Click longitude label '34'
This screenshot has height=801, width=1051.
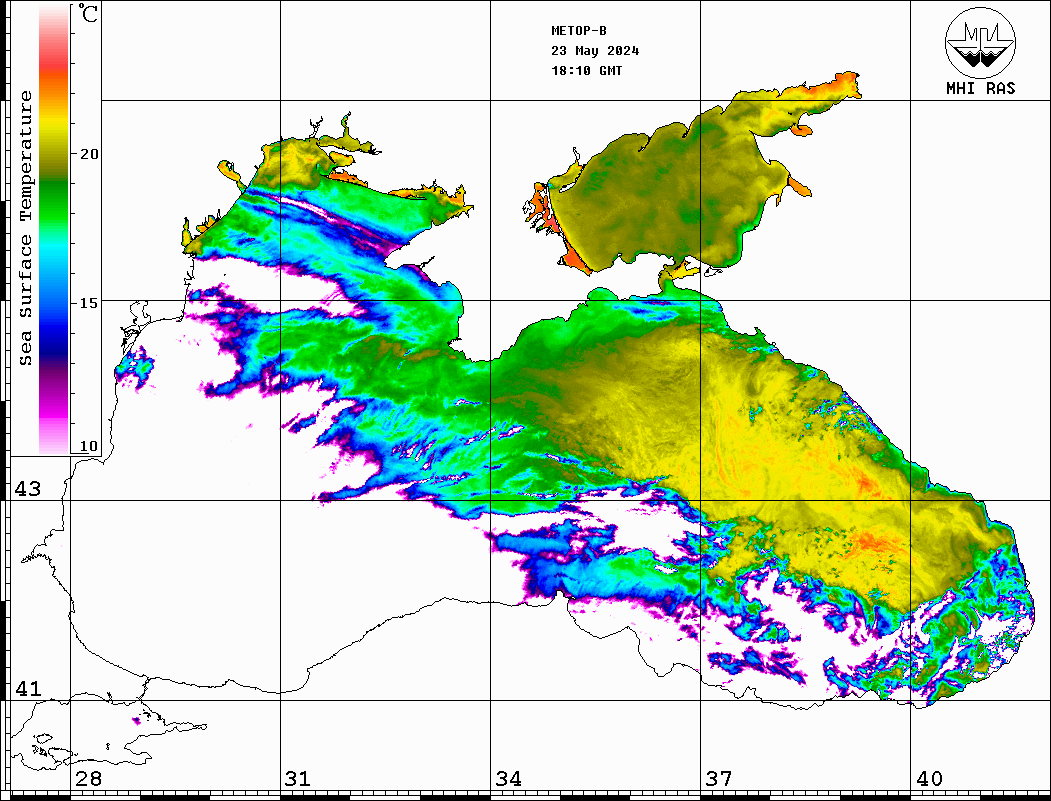click(509, 779)
